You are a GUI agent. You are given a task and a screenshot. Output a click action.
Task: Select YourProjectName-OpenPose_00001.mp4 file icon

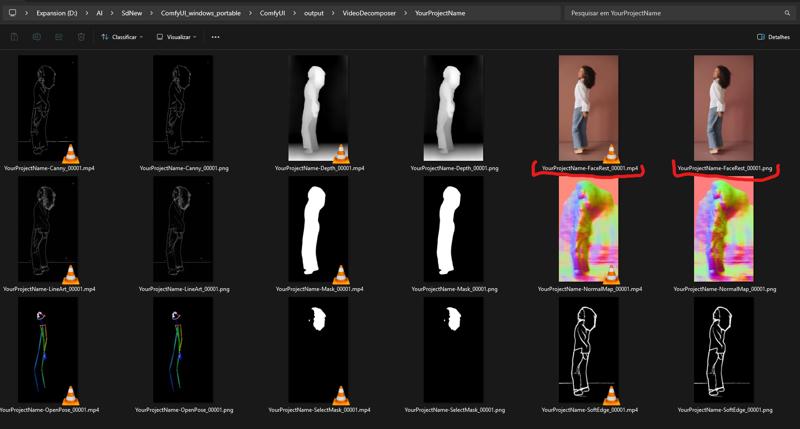[x=49, y=350]
